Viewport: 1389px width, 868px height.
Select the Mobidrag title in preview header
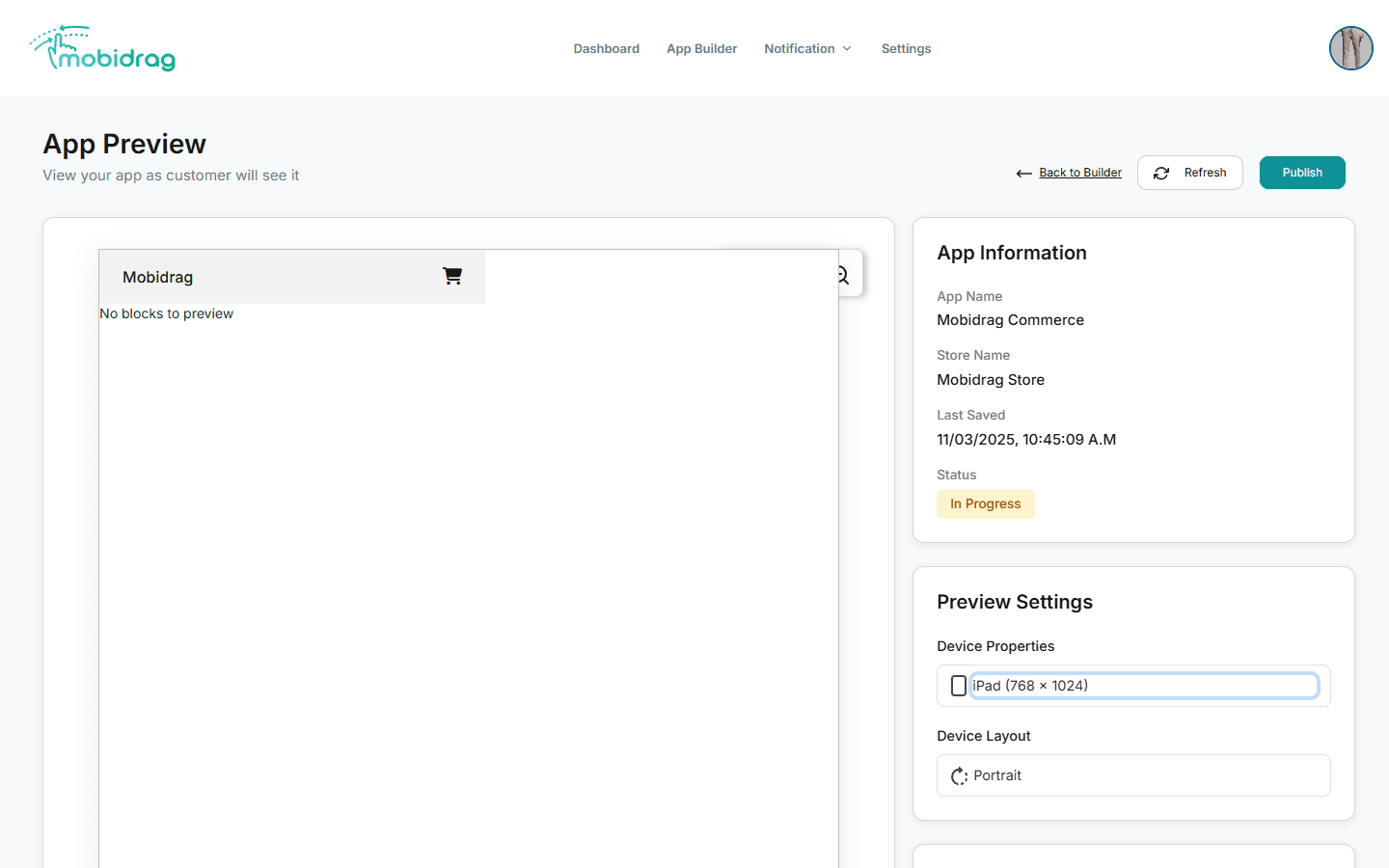[x=158, y=277]
